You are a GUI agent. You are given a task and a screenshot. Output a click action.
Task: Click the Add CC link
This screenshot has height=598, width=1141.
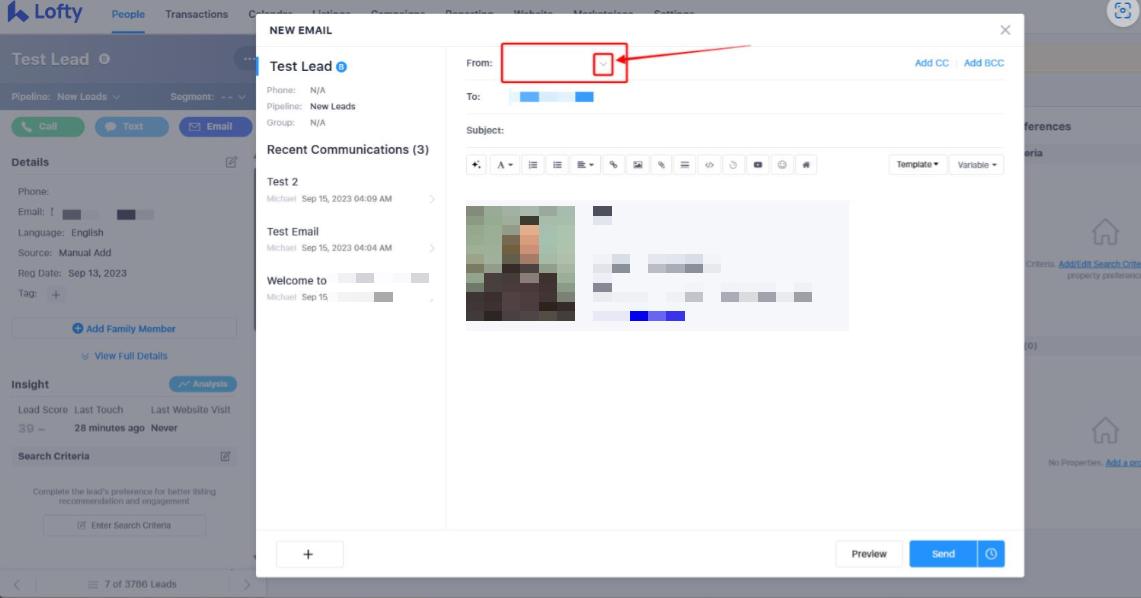[x=931, y=63]
